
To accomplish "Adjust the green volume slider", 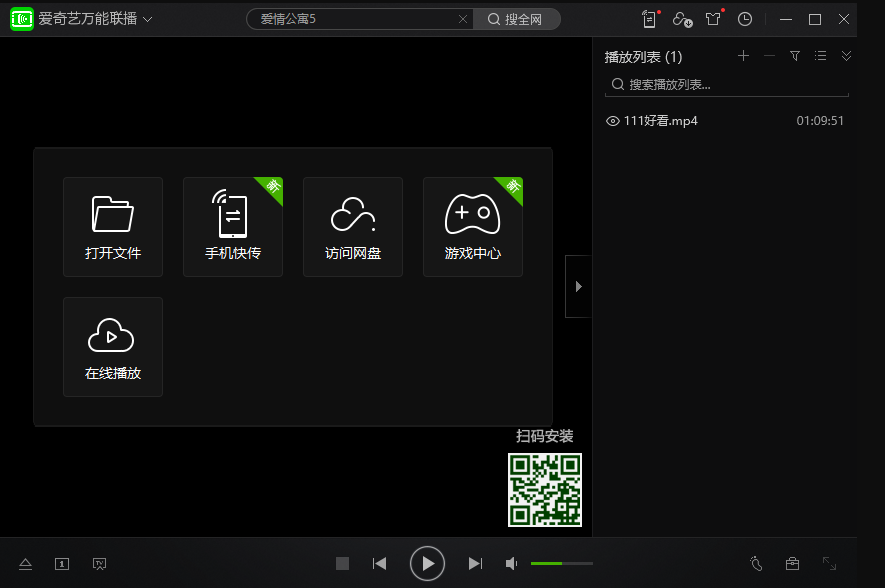I will point(560,564).
